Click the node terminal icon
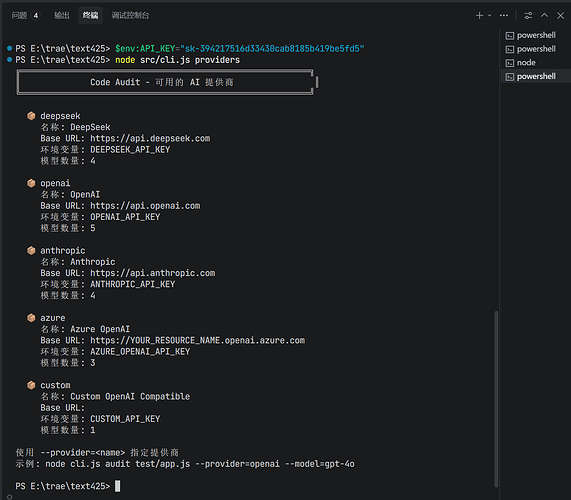Image resolution: width=571 pixels, height=500 pixels. click(510, 63)
